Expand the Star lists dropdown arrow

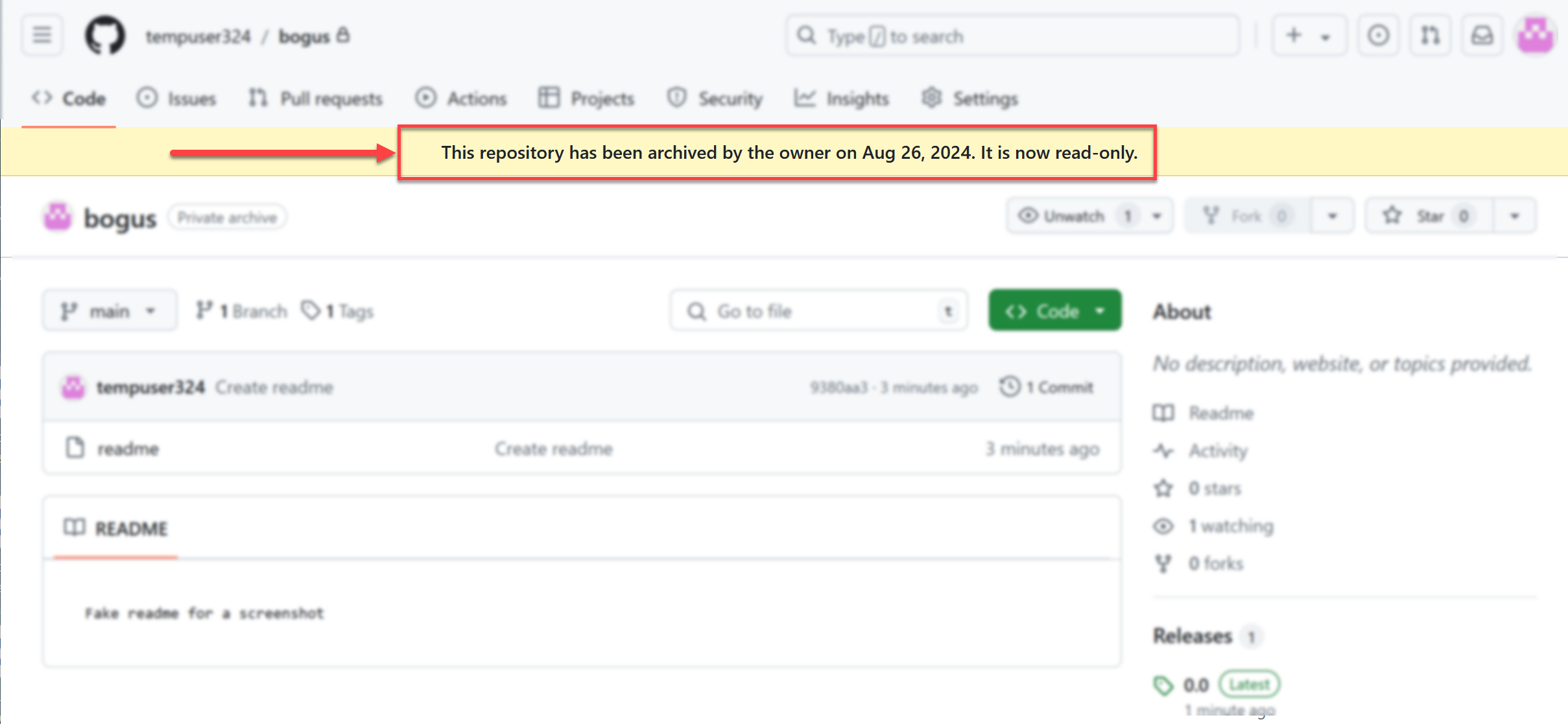click(1515, 216)
